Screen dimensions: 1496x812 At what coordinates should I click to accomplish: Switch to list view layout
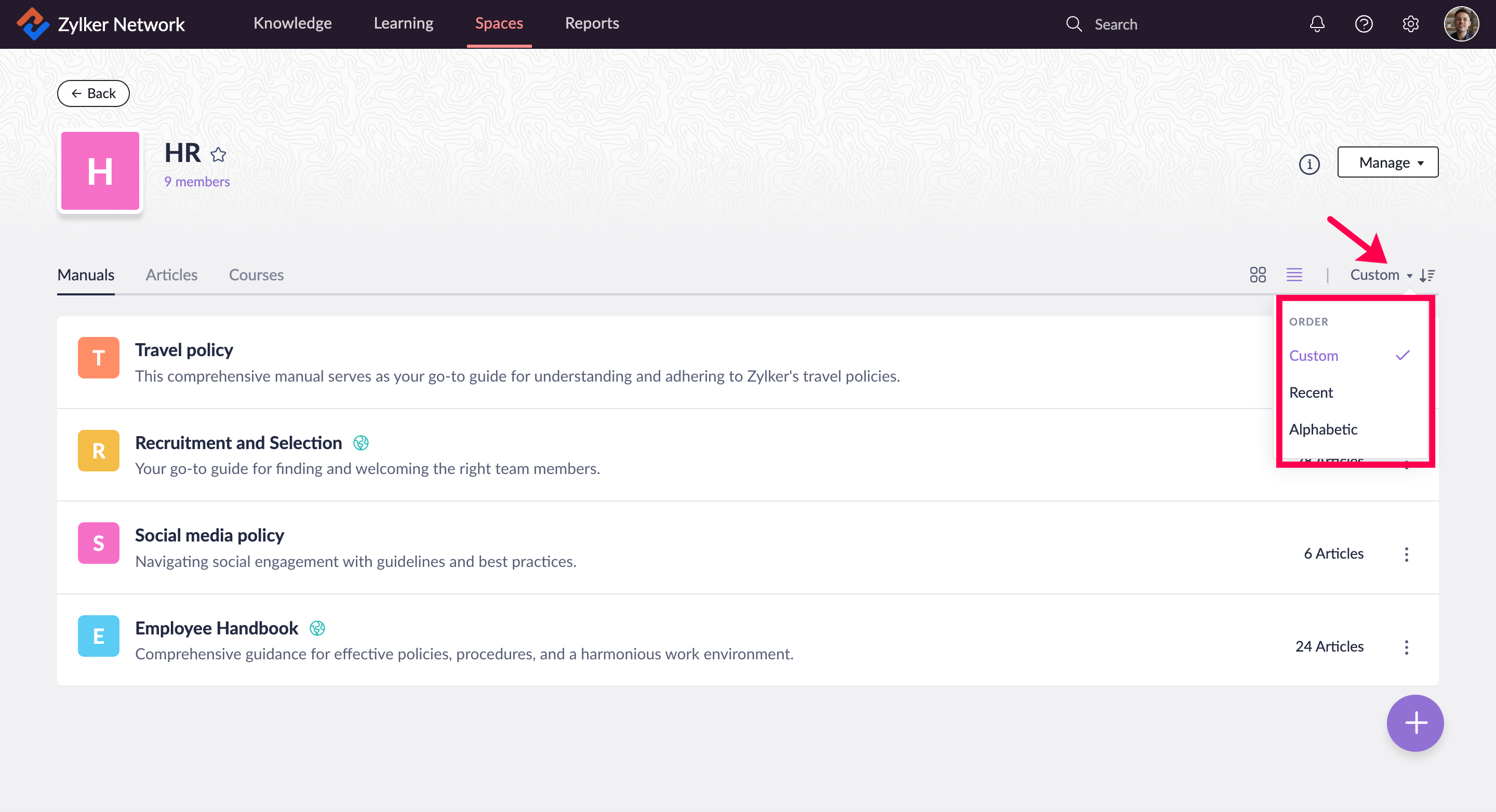click(1294, 275)
